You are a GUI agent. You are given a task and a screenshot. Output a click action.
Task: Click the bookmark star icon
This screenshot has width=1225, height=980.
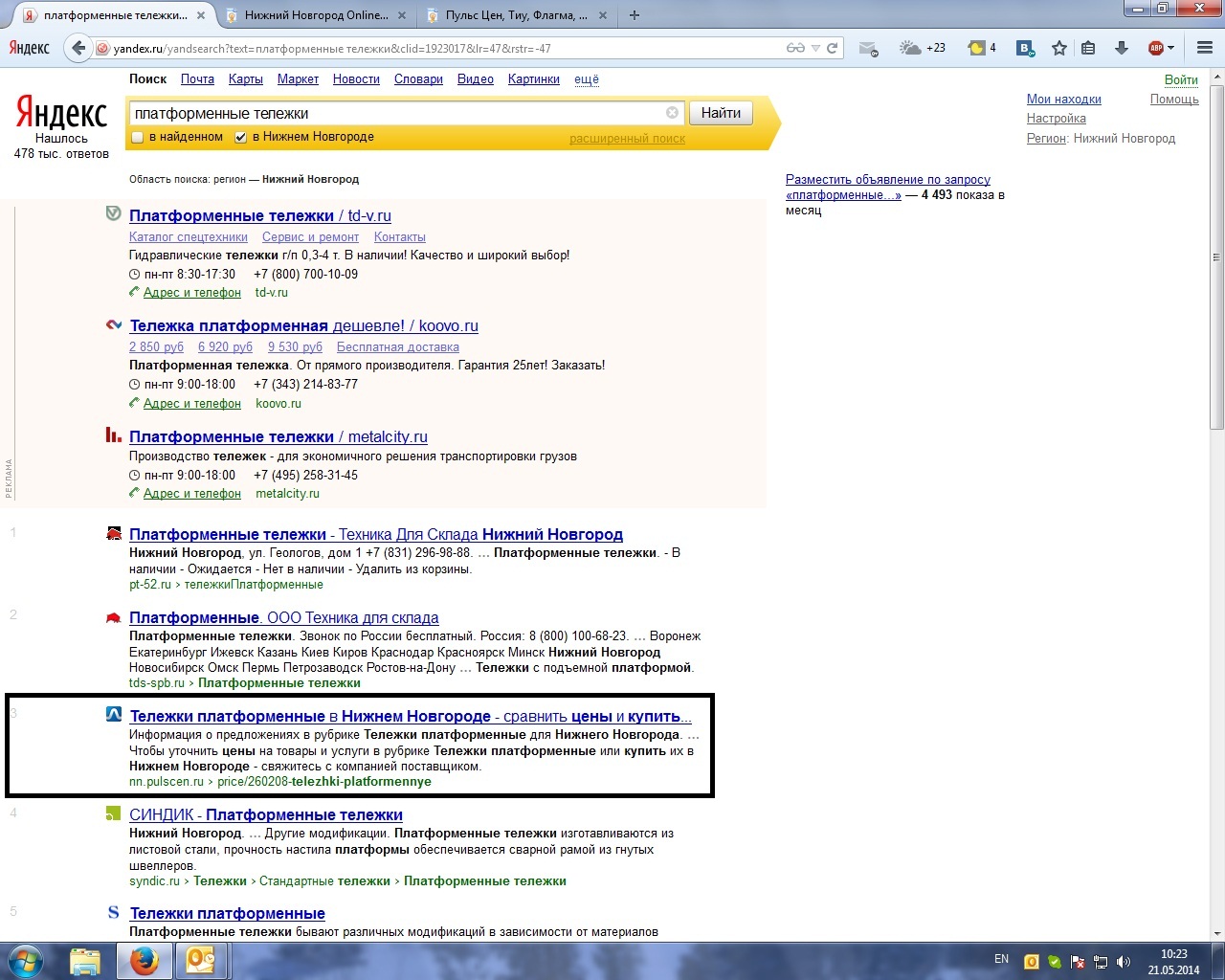coord(1059,48)
